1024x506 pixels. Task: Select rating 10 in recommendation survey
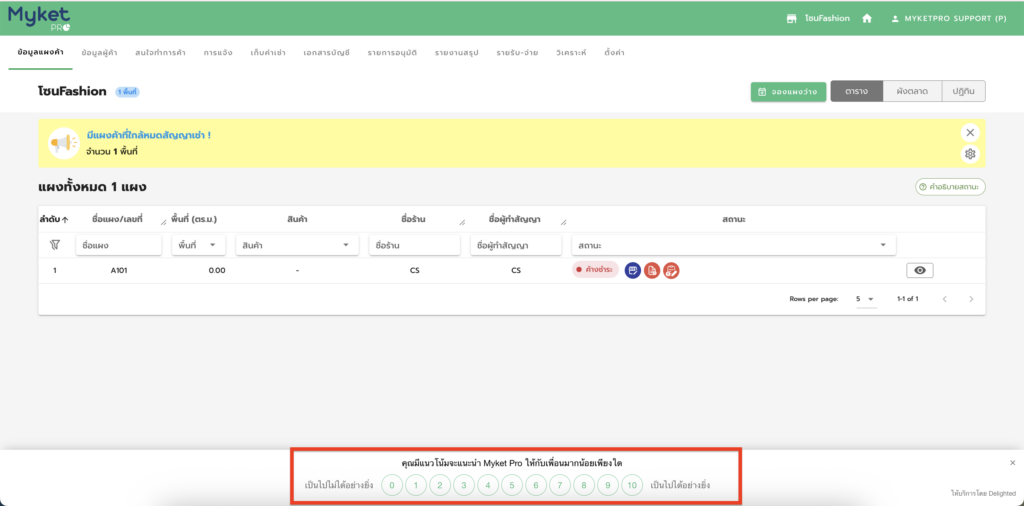pos(631,485)
